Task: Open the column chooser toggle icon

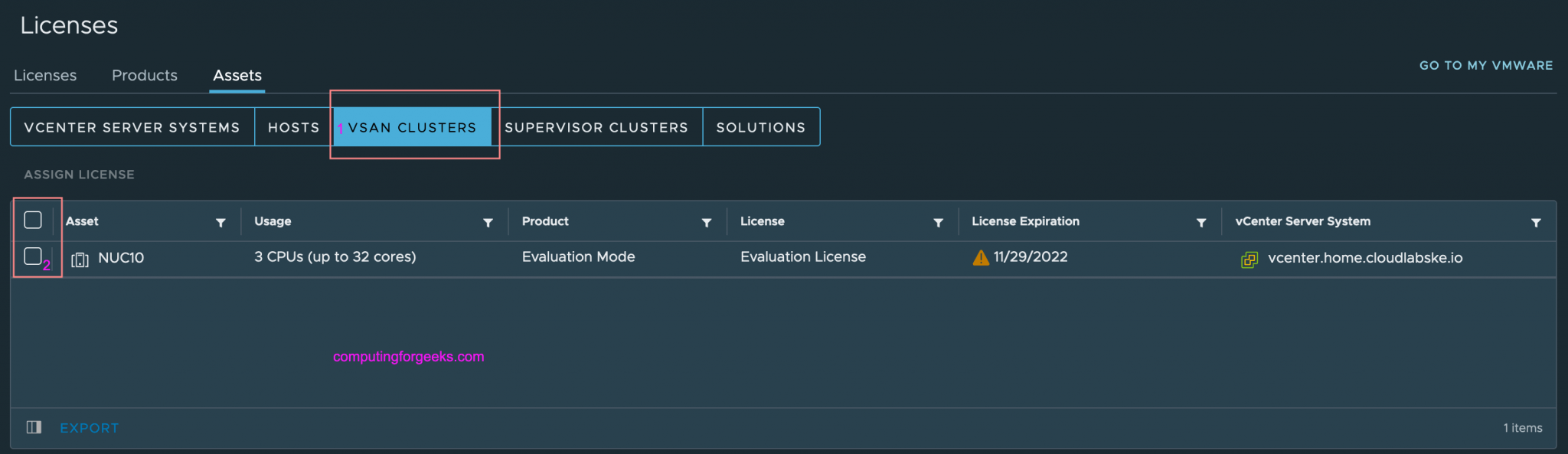Action: point(34,427)
